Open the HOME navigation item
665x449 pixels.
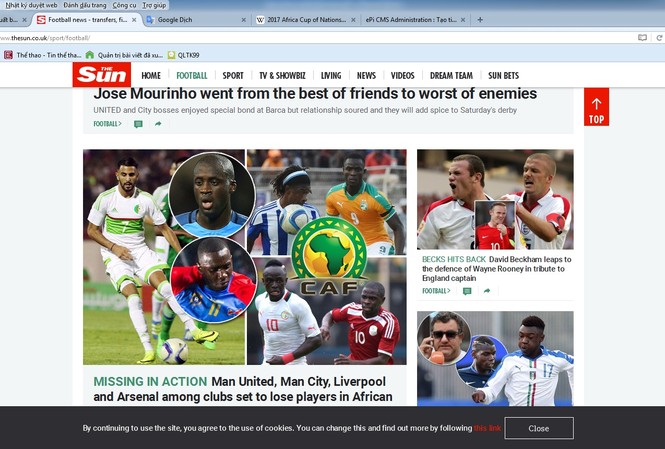[x=151, y=75]
